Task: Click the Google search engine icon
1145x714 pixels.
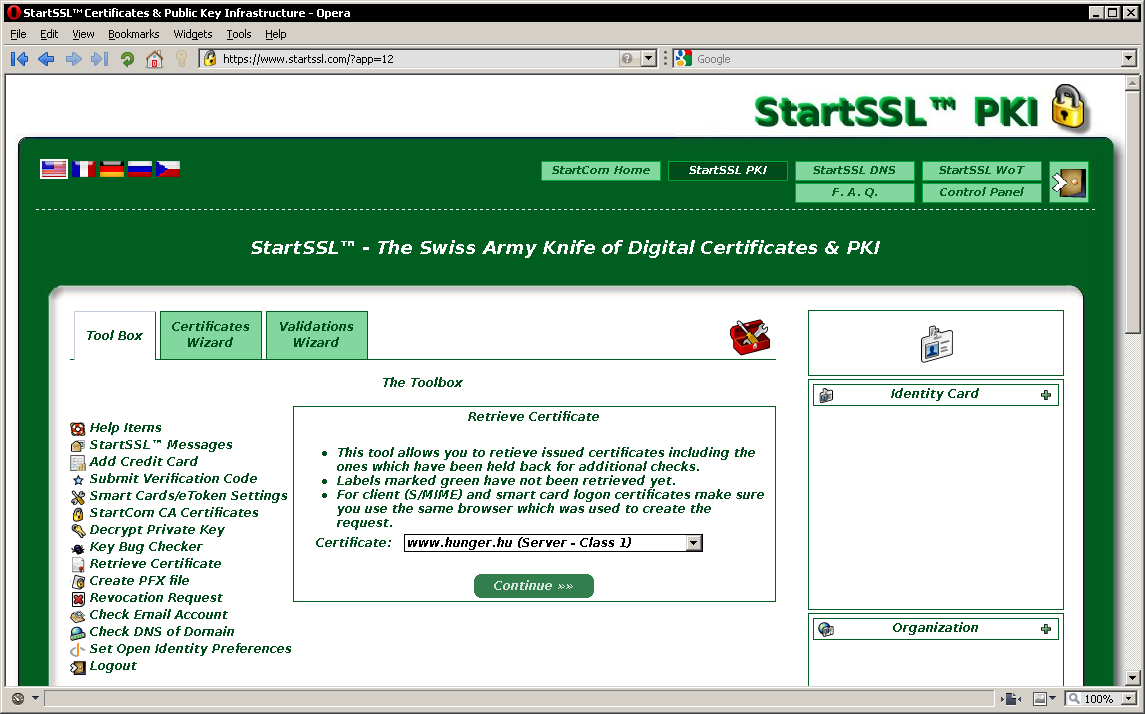Action: point(683,58)
